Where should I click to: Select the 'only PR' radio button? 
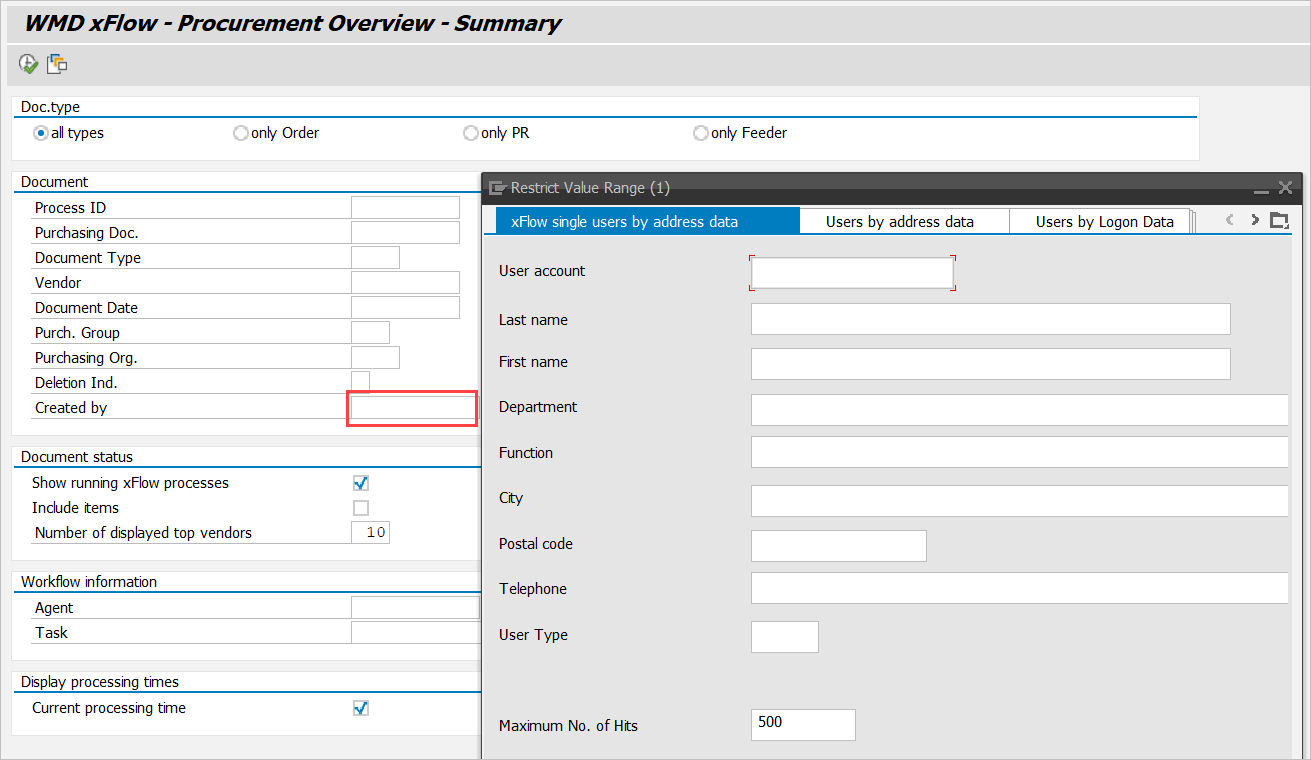(471, 133)
